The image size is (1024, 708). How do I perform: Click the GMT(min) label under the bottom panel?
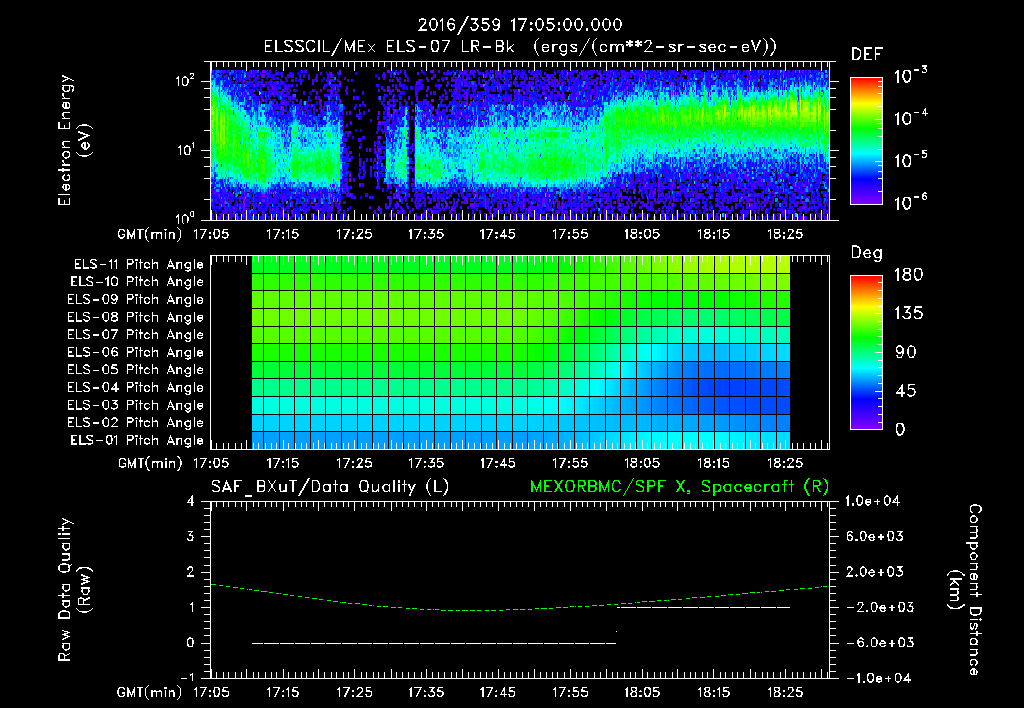point(150,692)
